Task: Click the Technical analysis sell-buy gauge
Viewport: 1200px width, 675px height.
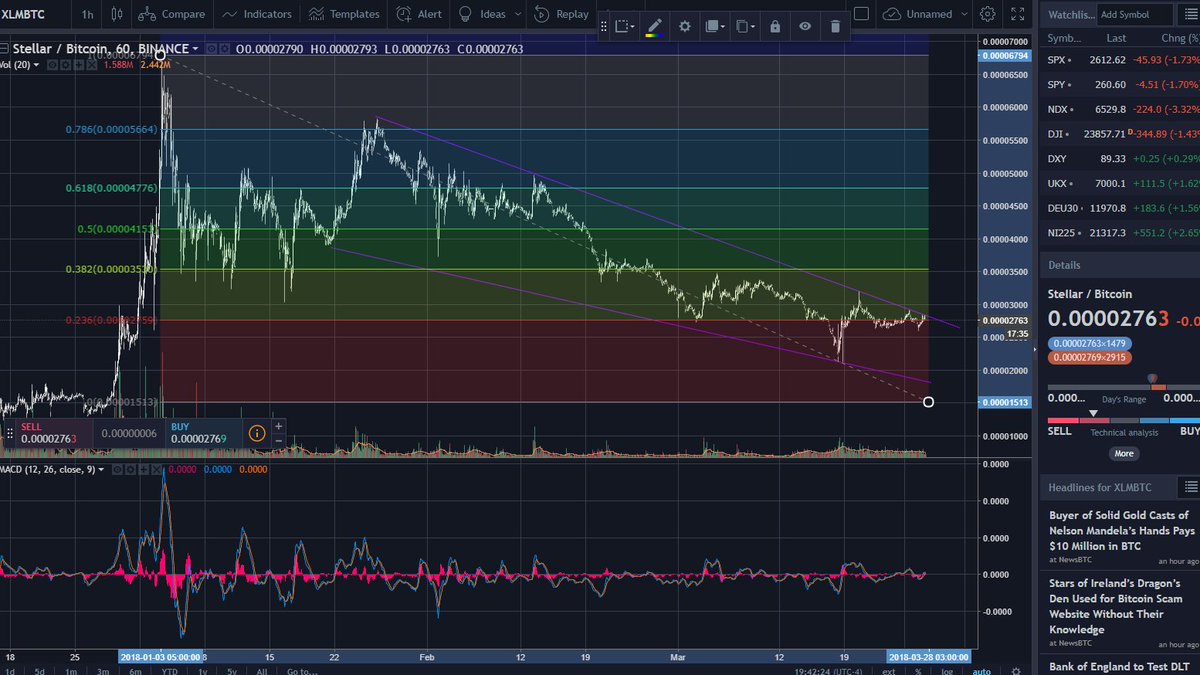Action: coord(1122,420)
